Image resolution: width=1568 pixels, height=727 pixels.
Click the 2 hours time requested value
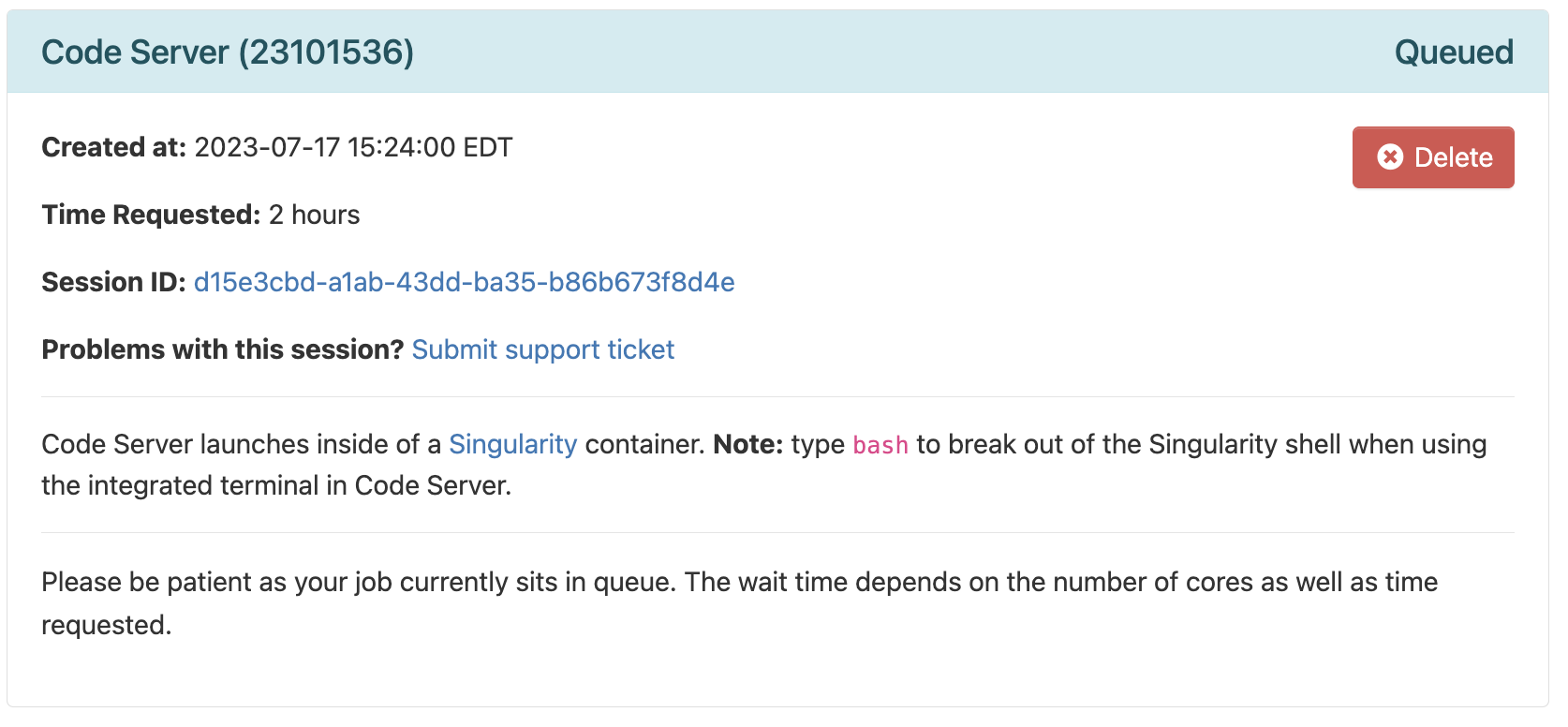click(314, 215)
